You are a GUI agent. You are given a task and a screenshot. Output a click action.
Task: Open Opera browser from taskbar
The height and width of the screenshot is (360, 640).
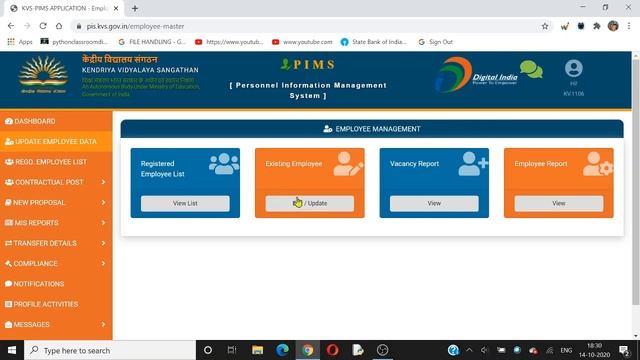click(x=332, y=350)
